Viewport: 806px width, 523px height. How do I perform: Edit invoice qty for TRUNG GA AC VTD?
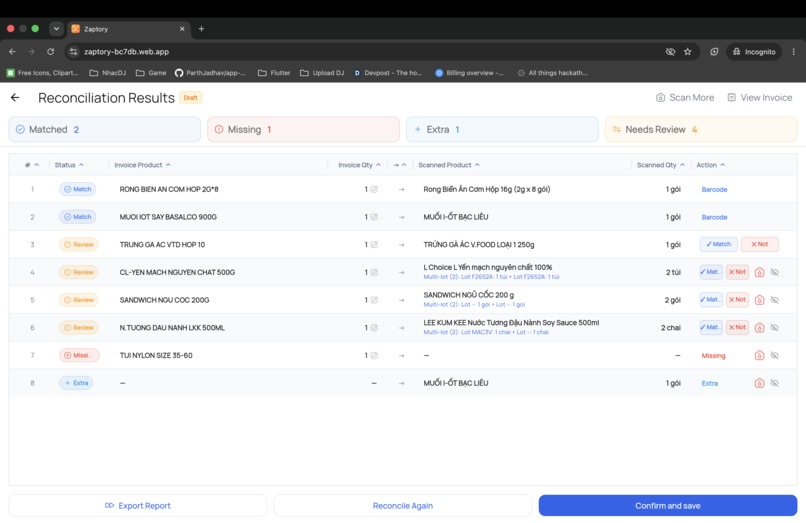pos(374,245)
